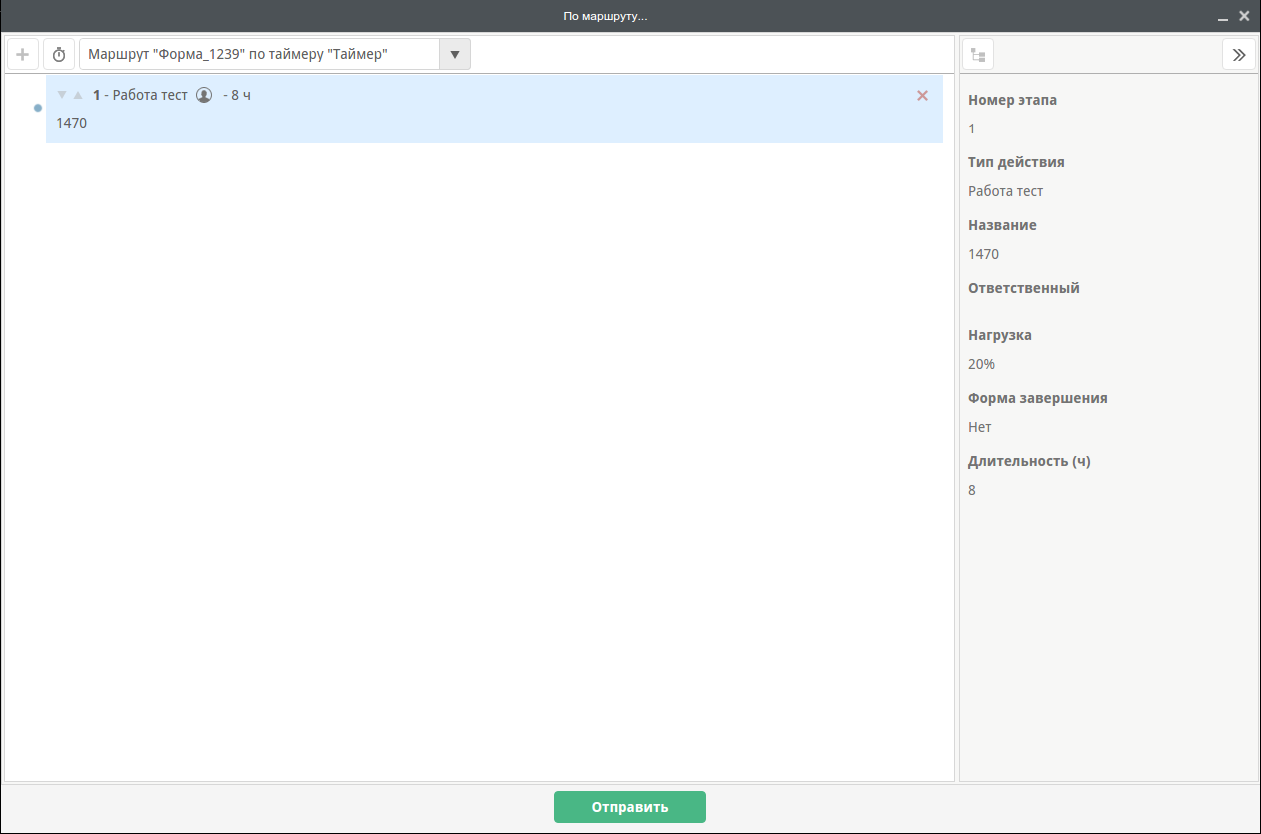
Task: Click the Нагрузка label
Action: click(1000, 335)
